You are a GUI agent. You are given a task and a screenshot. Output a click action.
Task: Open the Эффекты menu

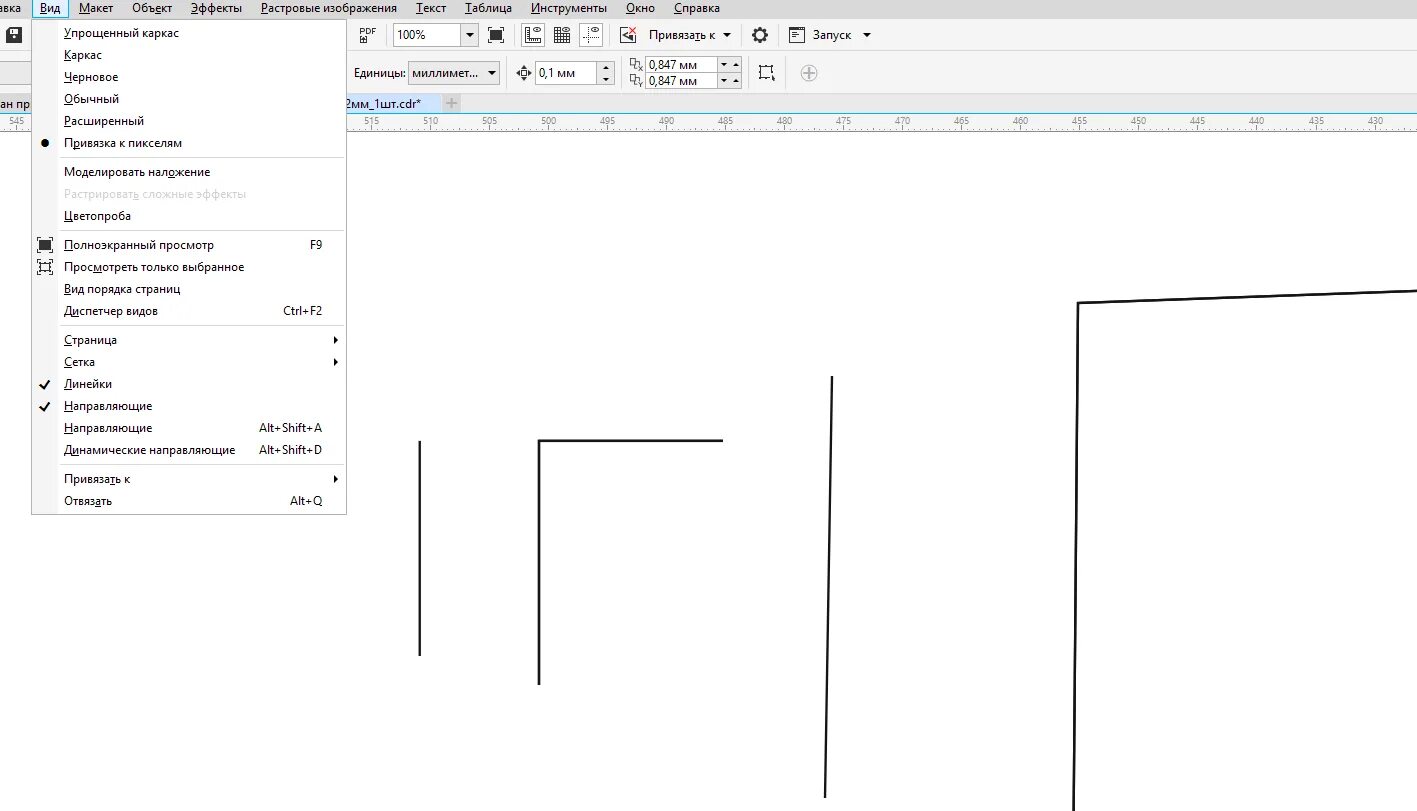click(216, 8)
